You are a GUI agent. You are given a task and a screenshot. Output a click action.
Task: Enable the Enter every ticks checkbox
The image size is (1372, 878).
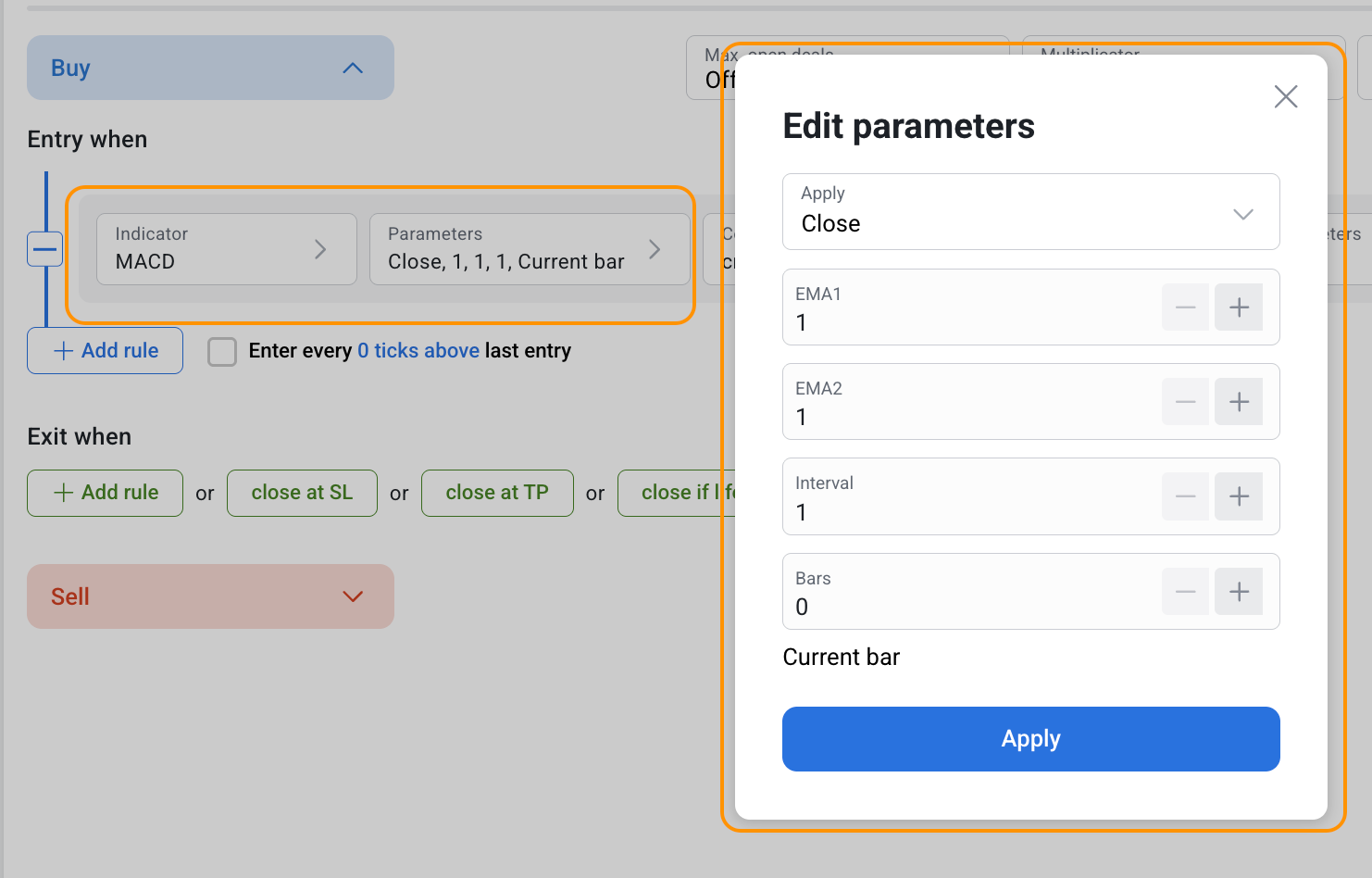[222, 352]
